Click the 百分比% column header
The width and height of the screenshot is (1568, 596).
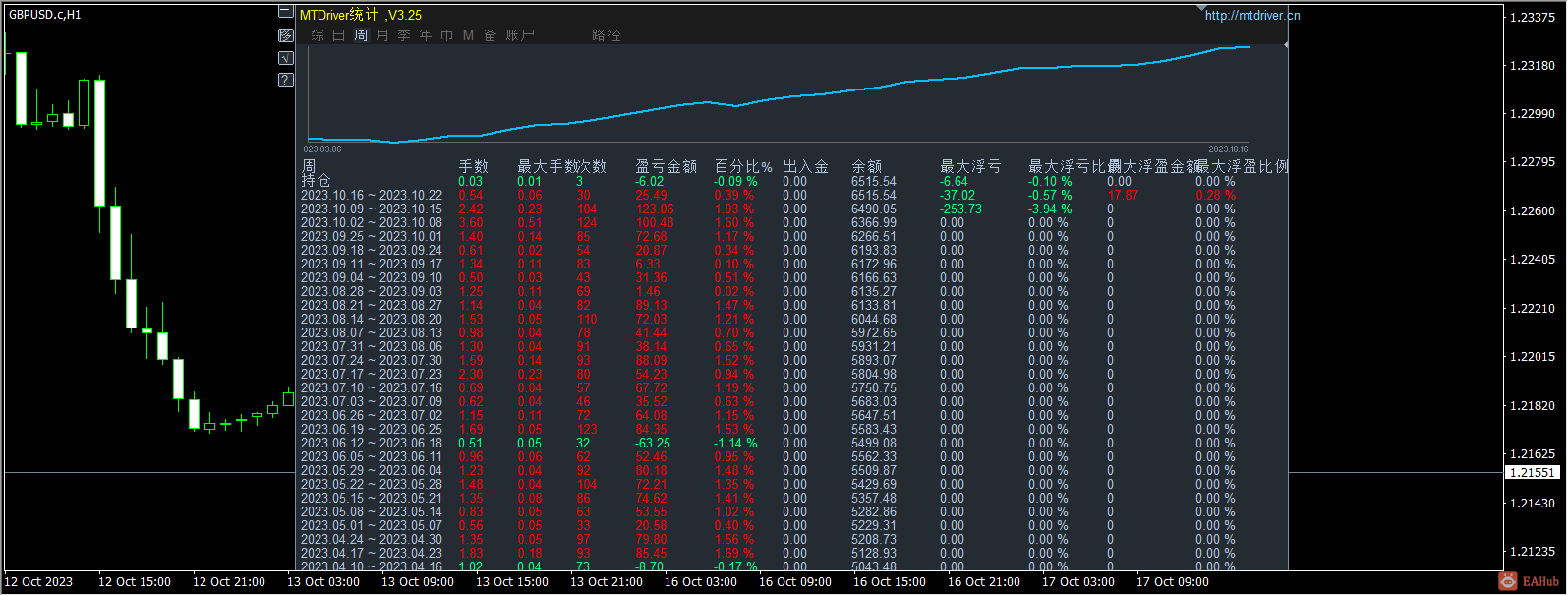pos(743,166)
